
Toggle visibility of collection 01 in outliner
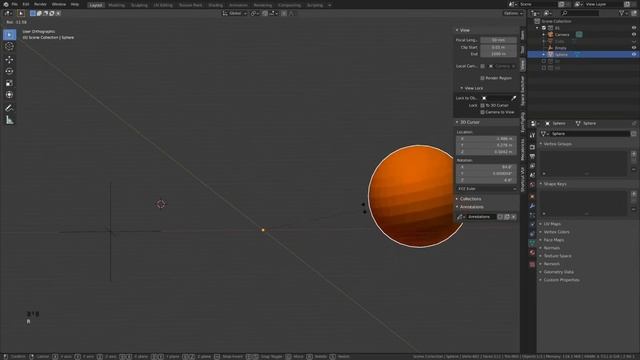point(634,28)
